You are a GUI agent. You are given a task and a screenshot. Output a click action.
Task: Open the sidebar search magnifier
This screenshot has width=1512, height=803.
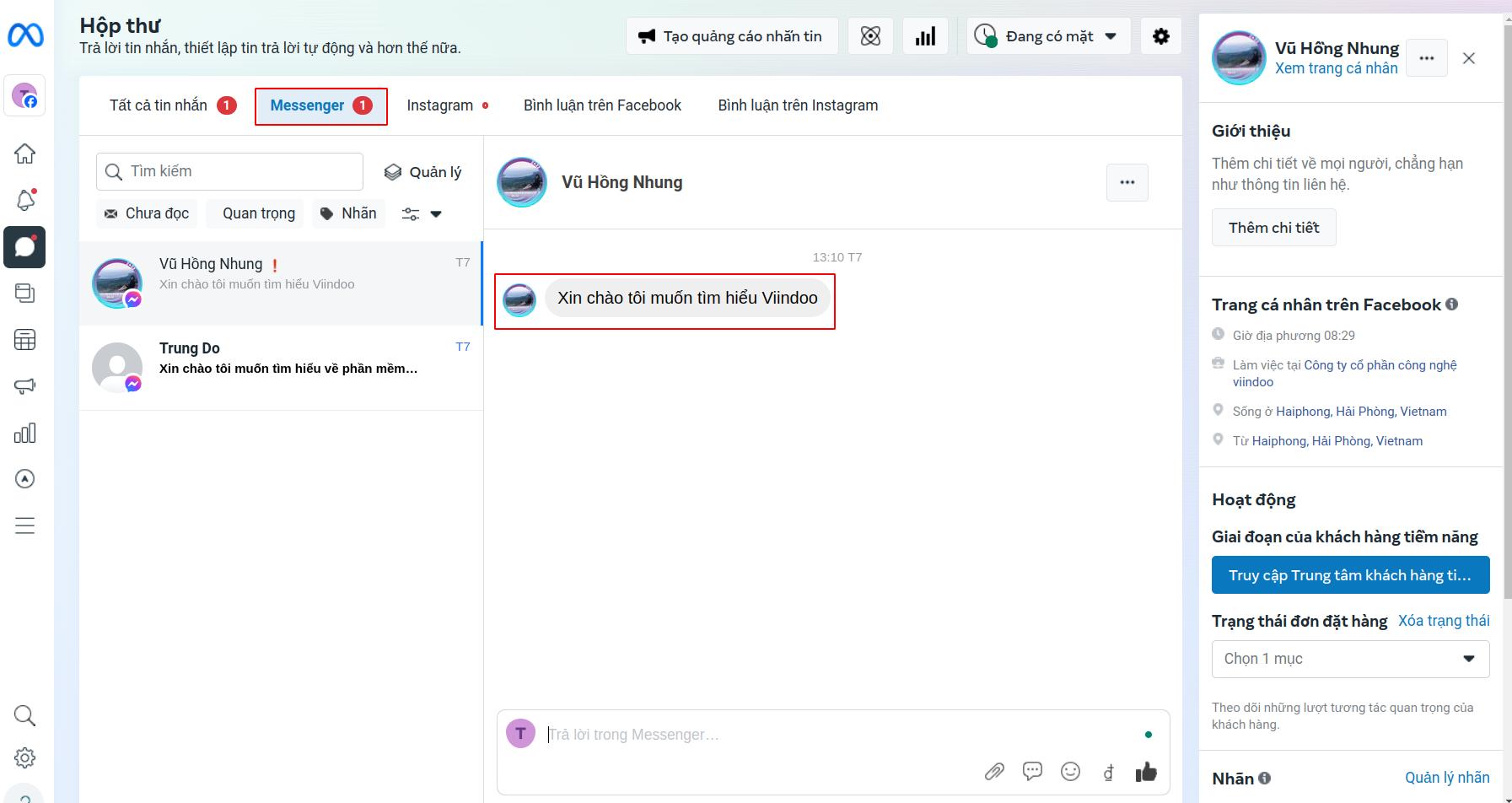25,716
